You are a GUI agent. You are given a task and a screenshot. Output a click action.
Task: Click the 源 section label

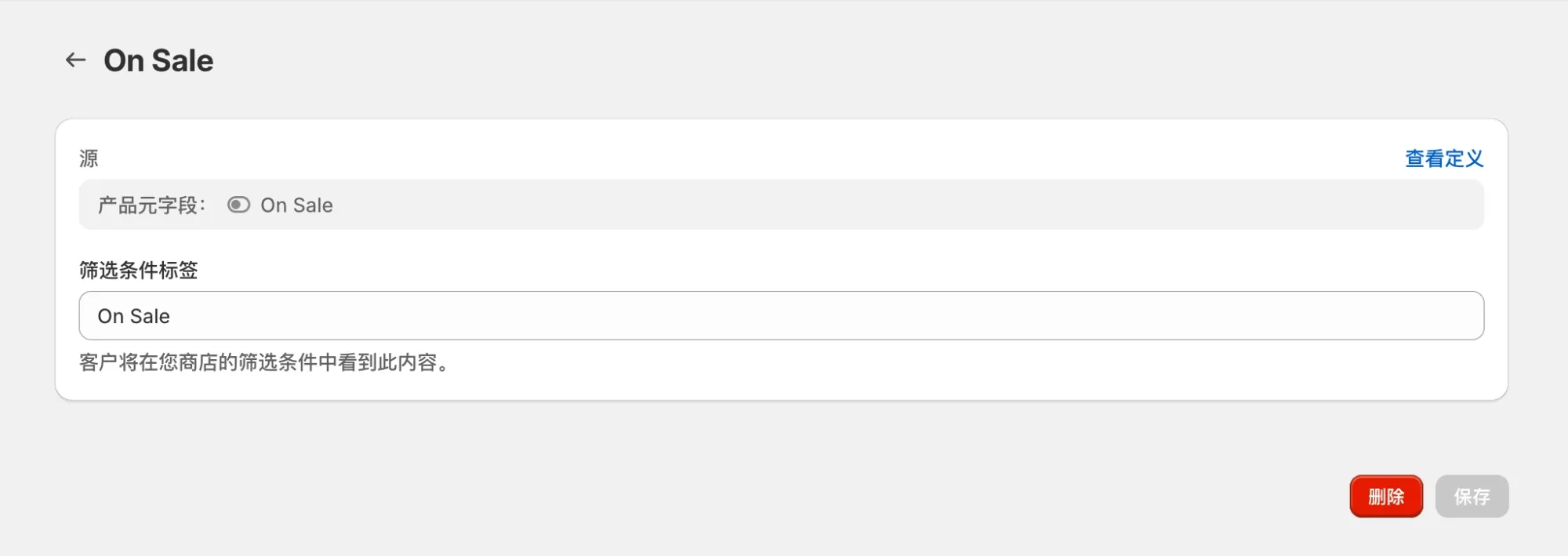point(89,158)
